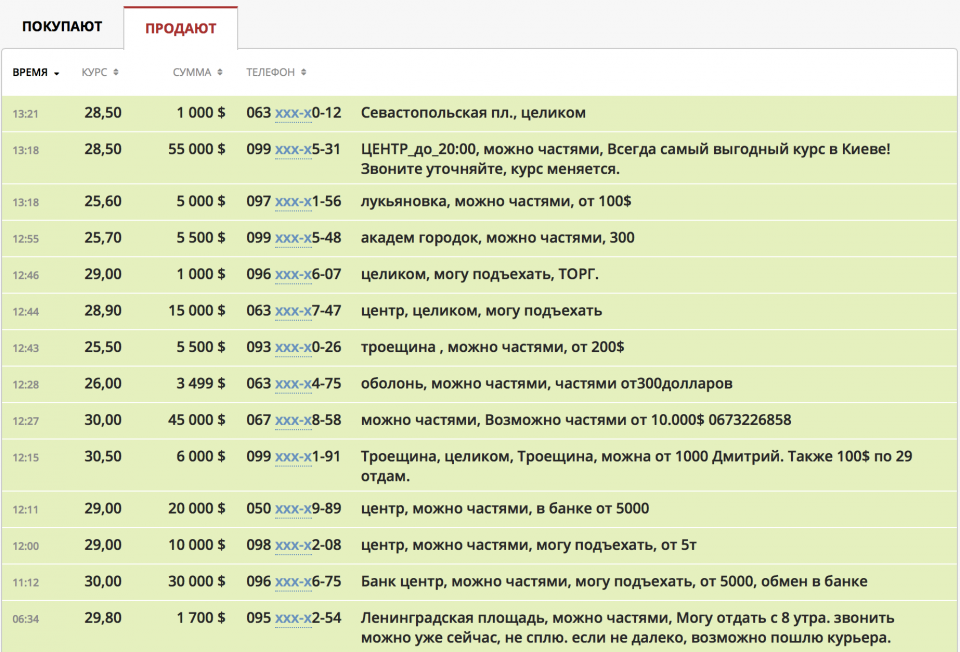This screenshot has width=960, height=652.
Task: Select the ПРОДАЮТ tab
Action: [180, 28]
